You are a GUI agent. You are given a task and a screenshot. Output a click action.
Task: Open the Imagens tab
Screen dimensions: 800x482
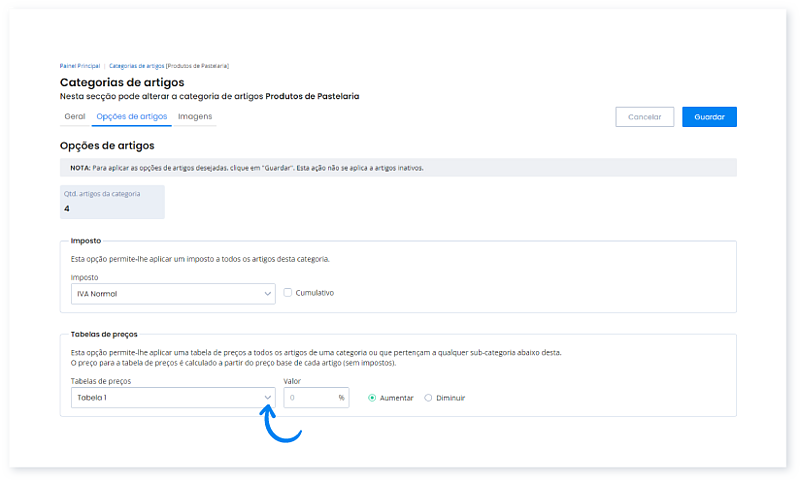coord(195,116)
